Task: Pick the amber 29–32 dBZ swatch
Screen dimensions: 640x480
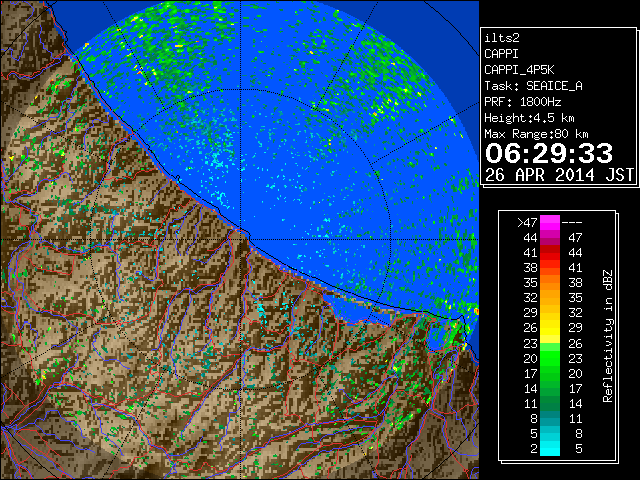Action: [550, 313]
